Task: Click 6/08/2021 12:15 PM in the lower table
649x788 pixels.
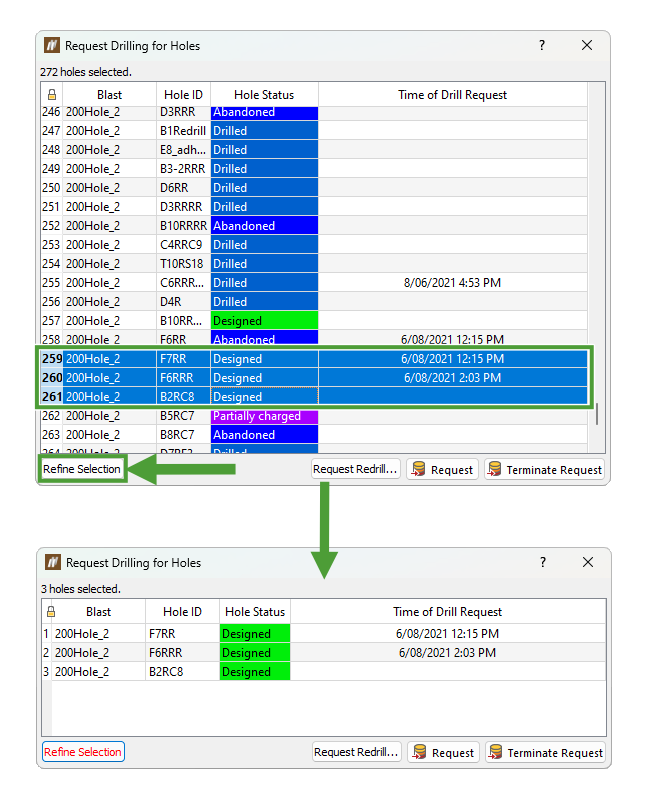Action: 447,634
